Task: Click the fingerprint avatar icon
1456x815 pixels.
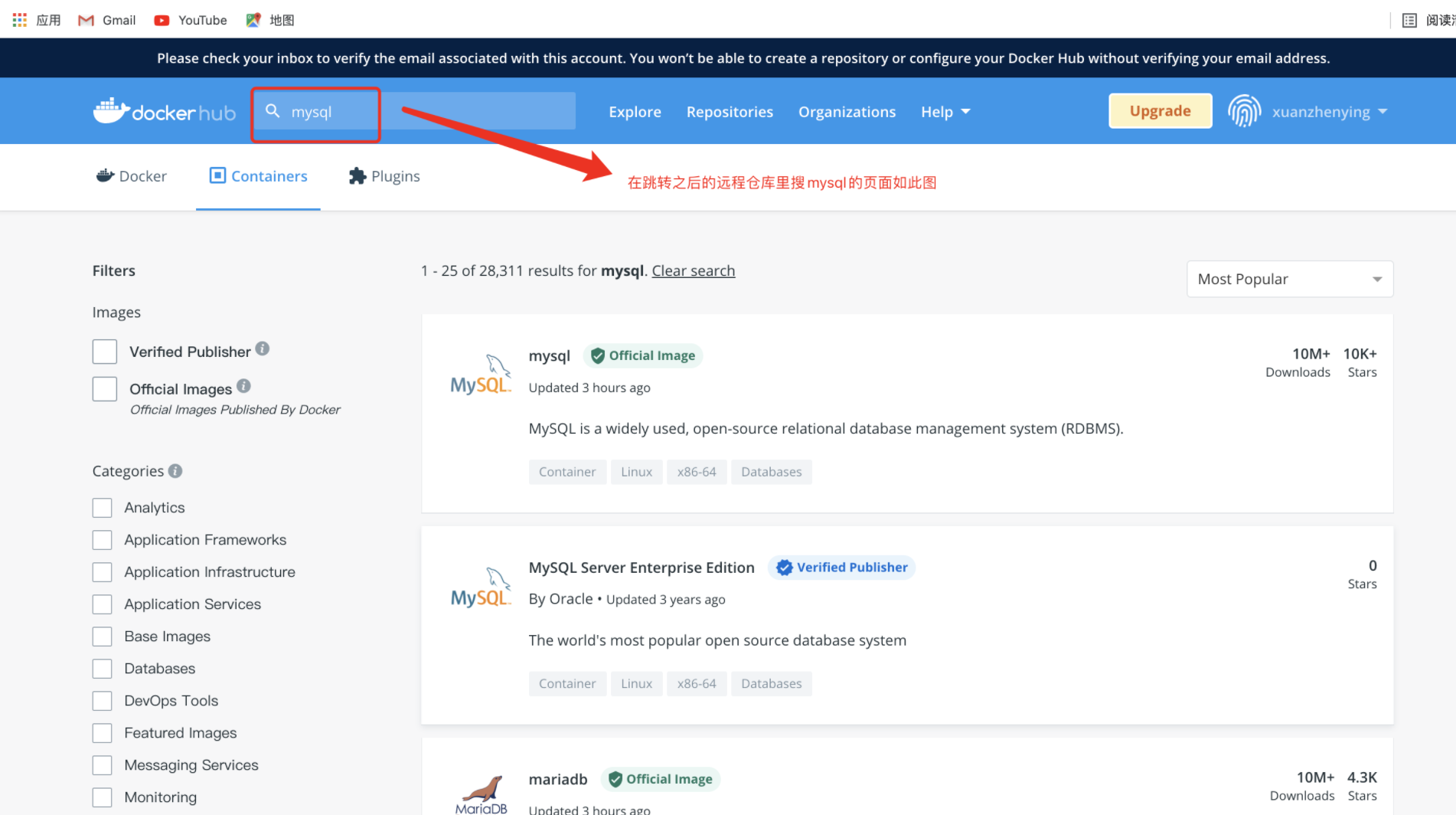Action: tap(1245, 111)
